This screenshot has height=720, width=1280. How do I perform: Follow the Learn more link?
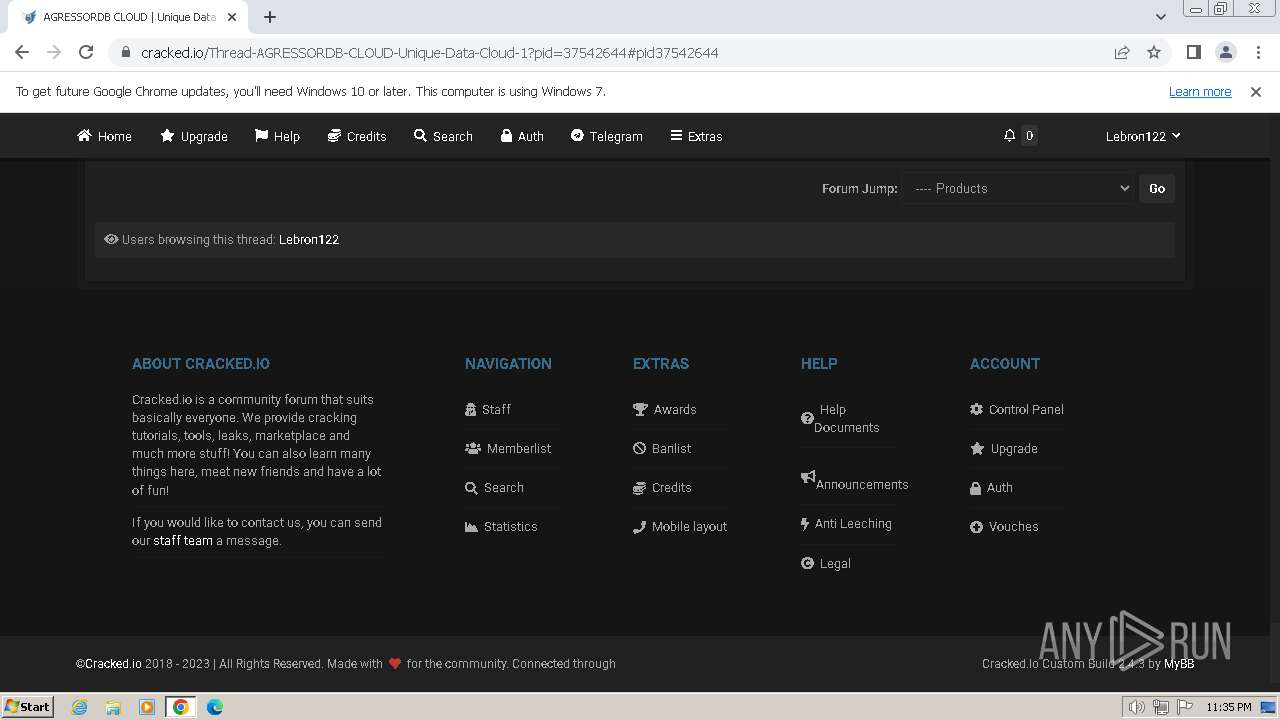tap(1200, 91)
